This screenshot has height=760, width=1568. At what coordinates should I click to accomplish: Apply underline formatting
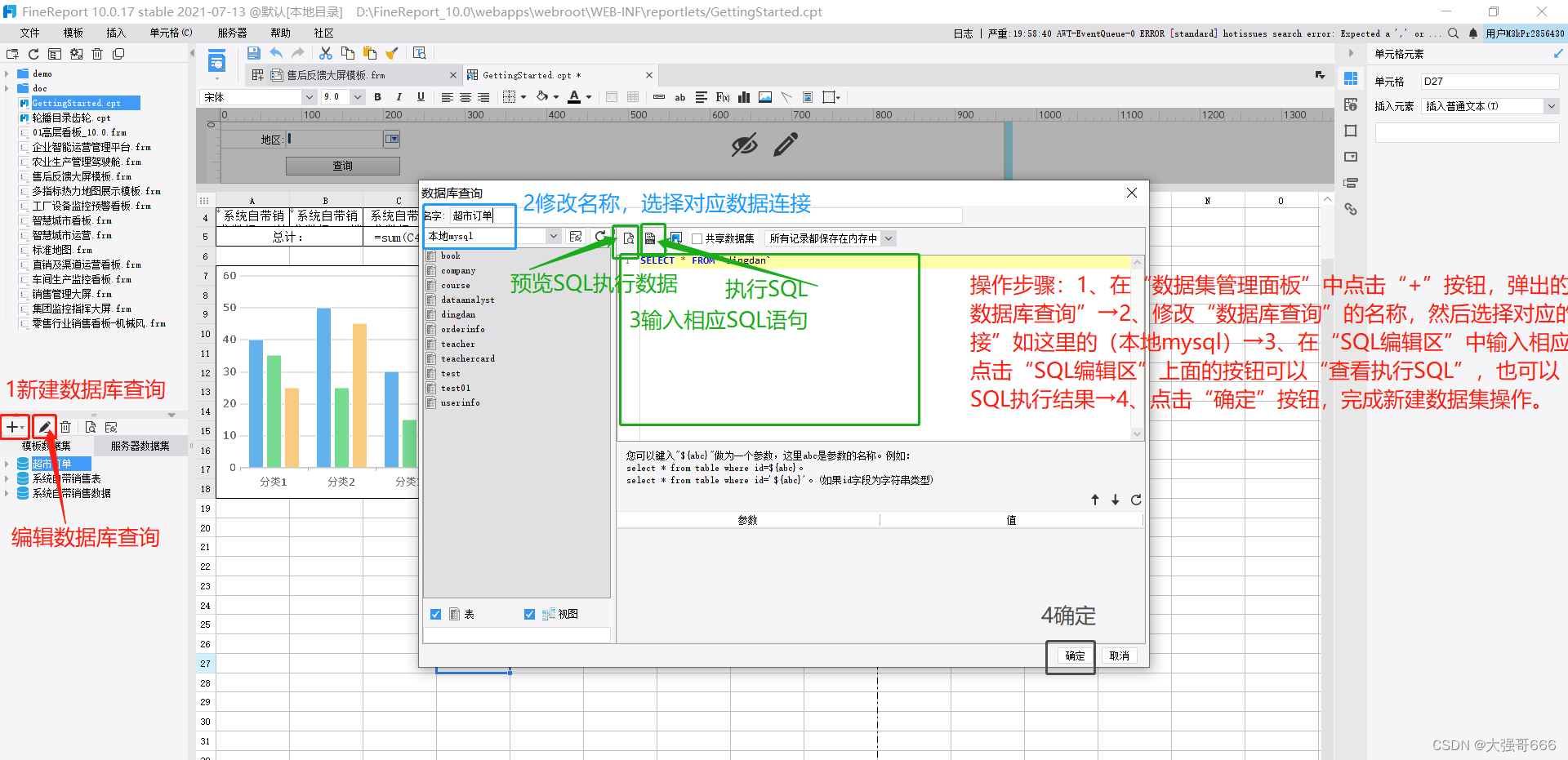(421, 97)
